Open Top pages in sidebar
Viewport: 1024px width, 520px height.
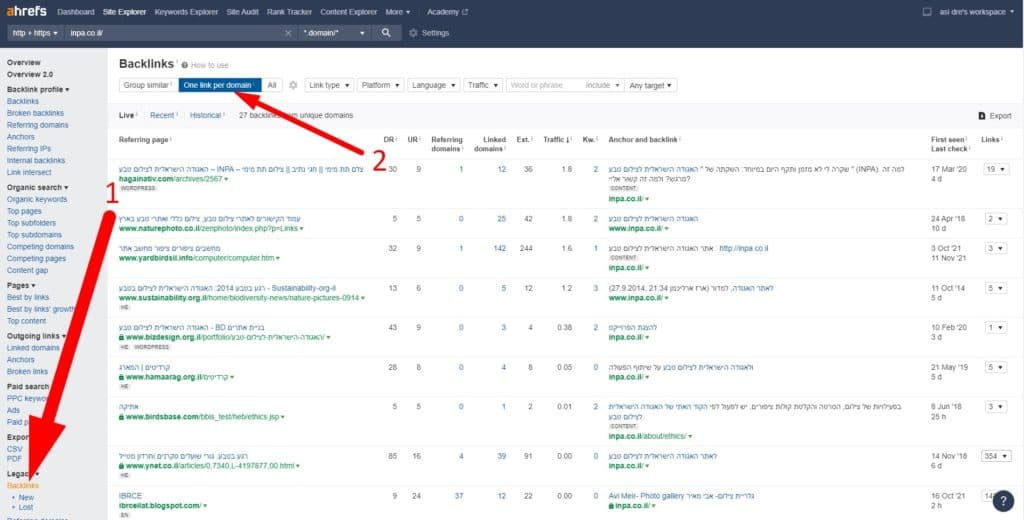click(24, 211)
